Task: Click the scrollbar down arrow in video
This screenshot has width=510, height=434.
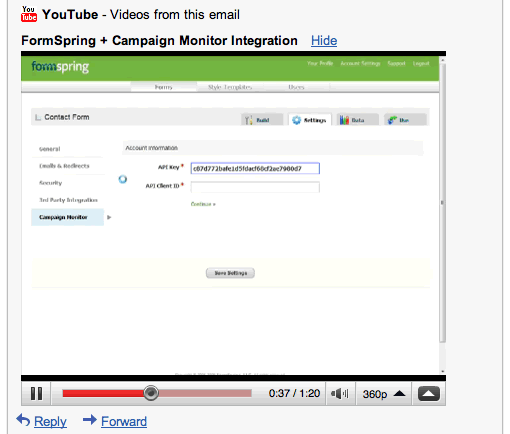Action: coord(443,371)
